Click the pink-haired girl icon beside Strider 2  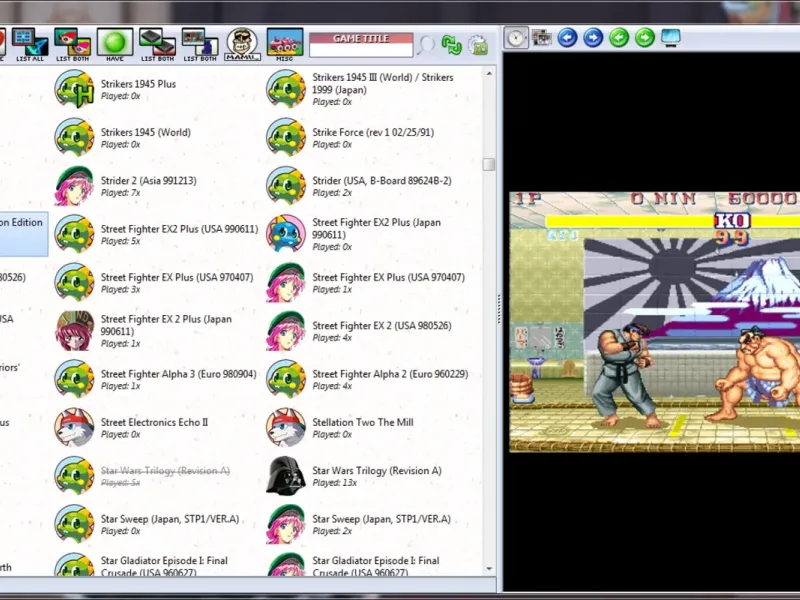(74, 186)
